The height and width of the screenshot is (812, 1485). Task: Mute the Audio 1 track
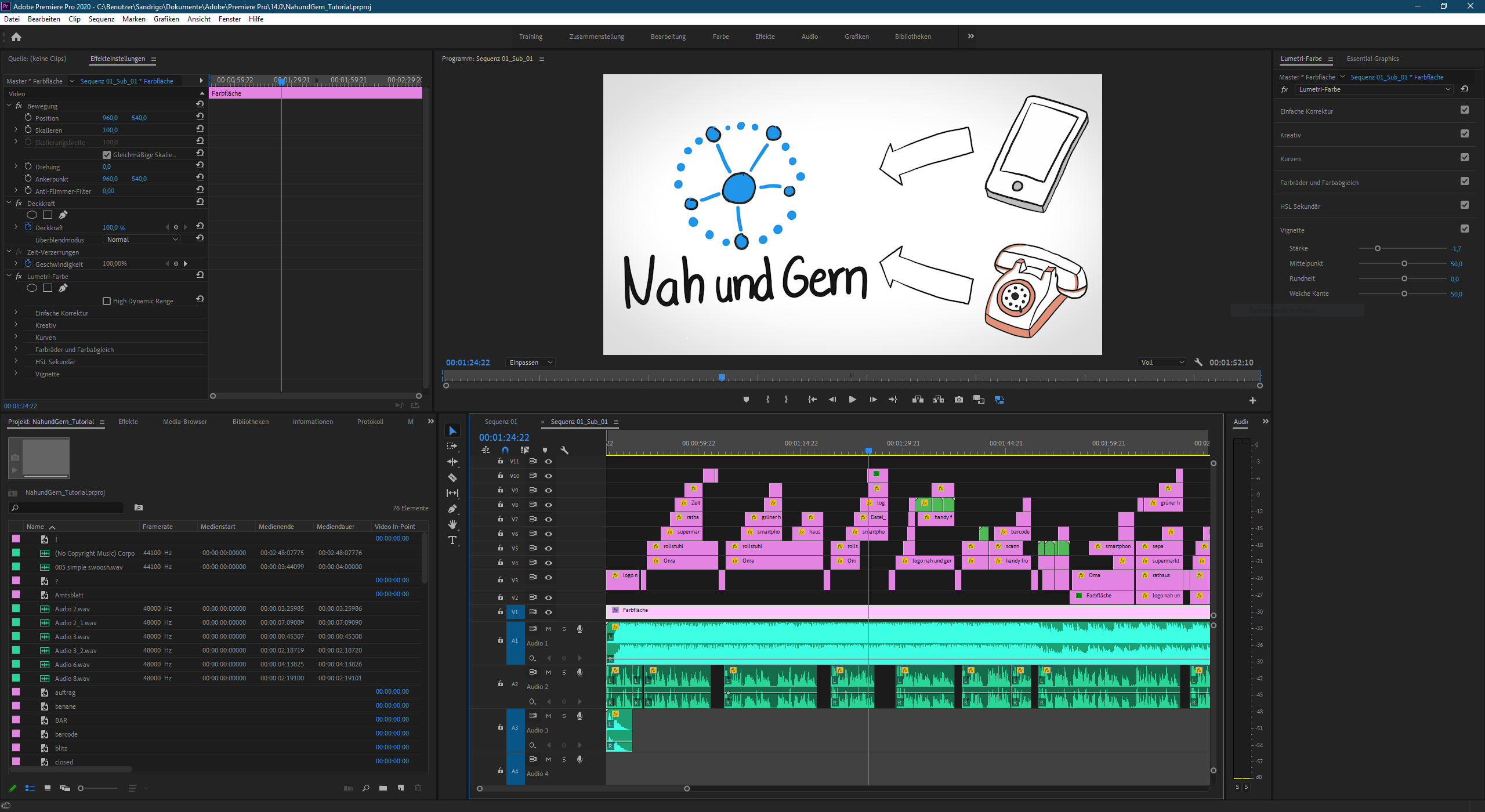pyautogui.click(x=548, y=629)
